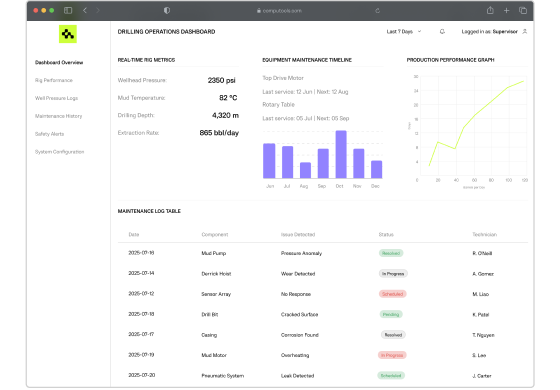This screenshot has height=390, width=560.
Task: Reload the page with refresh icon
Action: click(378, 11)
